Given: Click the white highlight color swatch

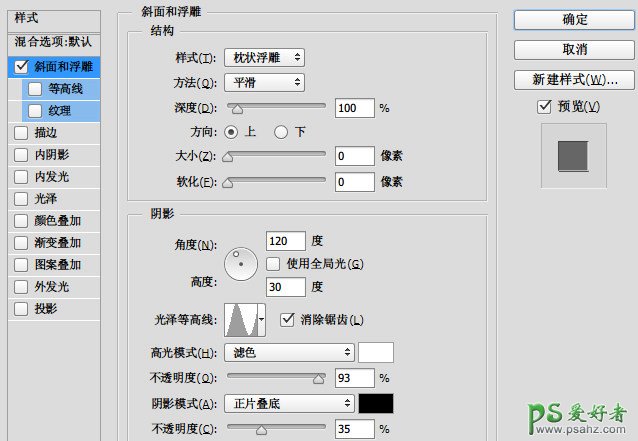Looking at the screenshot, I should pyautogui.click(x=376, y=352).
